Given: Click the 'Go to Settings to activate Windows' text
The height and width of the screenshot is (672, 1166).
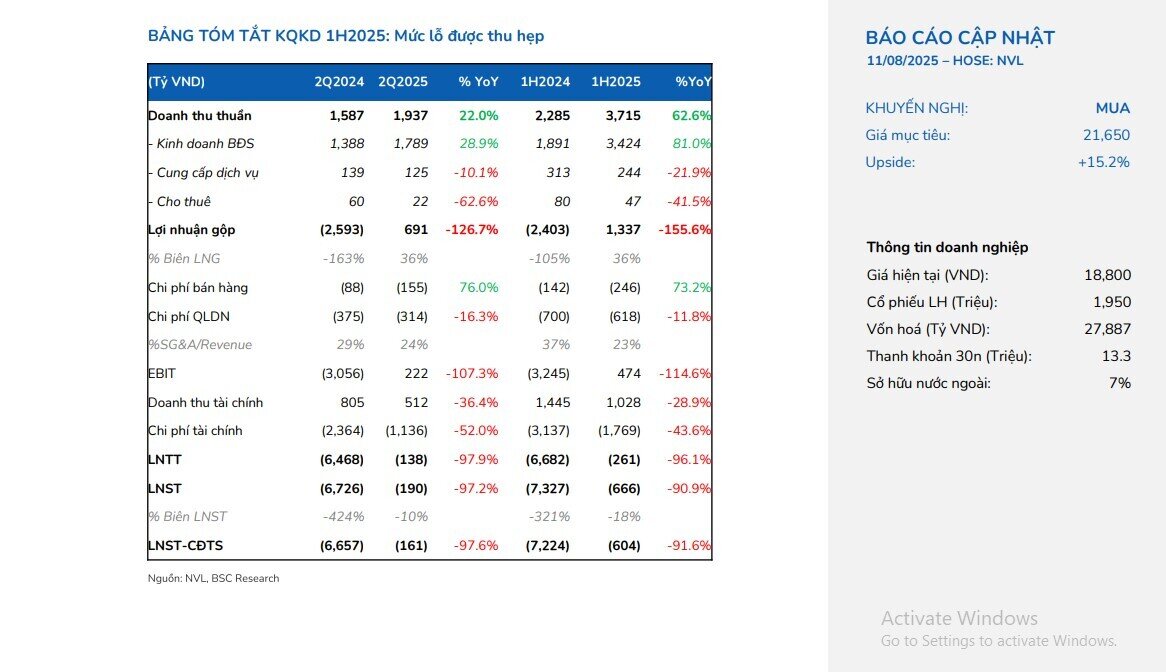Looking at the screenshot, I should [998, 641].
